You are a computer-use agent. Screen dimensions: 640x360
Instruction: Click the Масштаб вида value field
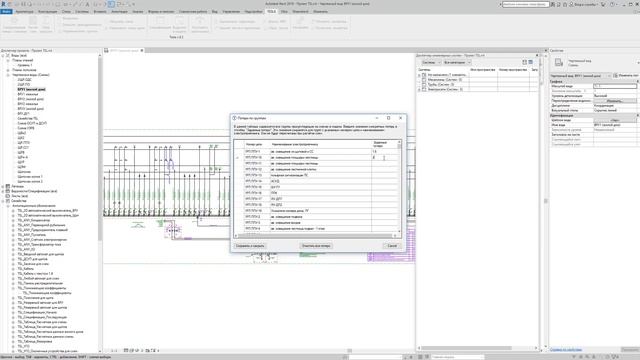point(615,86)
